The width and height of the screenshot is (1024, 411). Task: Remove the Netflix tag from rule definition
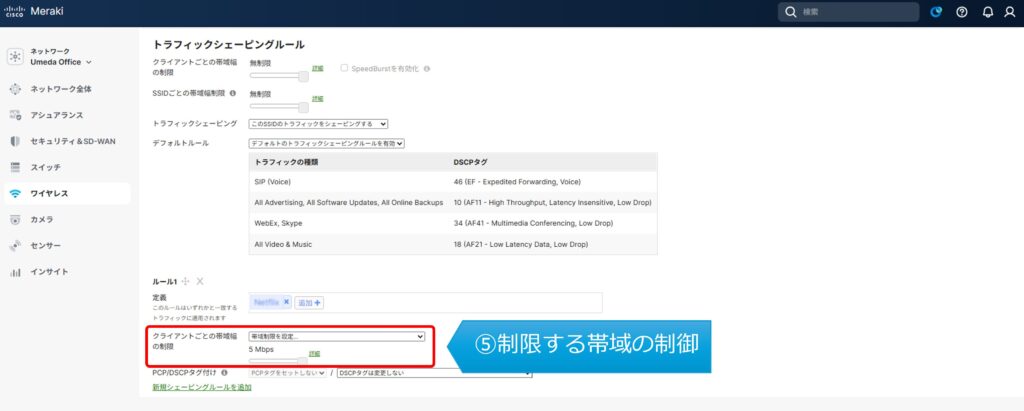tap(286, 302)
